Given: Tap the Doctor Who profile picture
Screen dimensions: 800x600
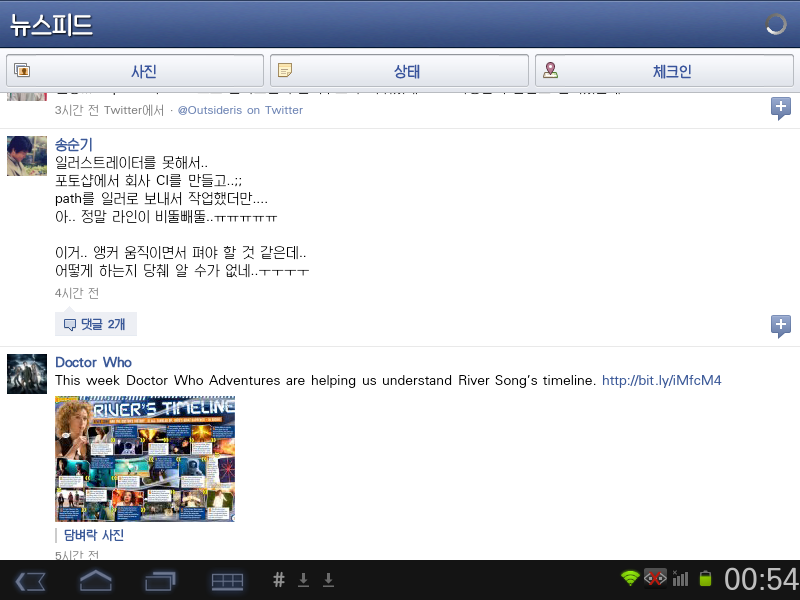Looking at the screenshot, I should click(x=27, y=374).
